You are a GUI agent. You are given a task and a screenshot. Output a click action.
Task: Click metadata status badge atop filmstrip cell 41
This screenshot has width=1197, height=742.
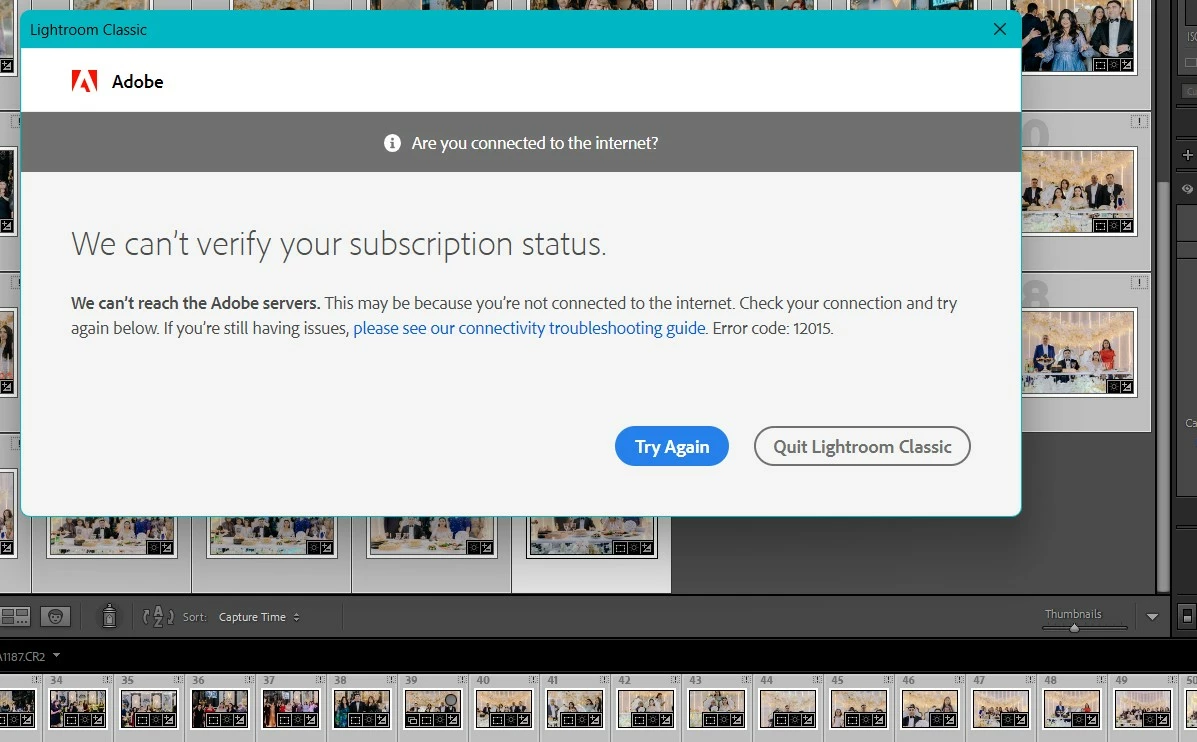(x=605, y=679)
